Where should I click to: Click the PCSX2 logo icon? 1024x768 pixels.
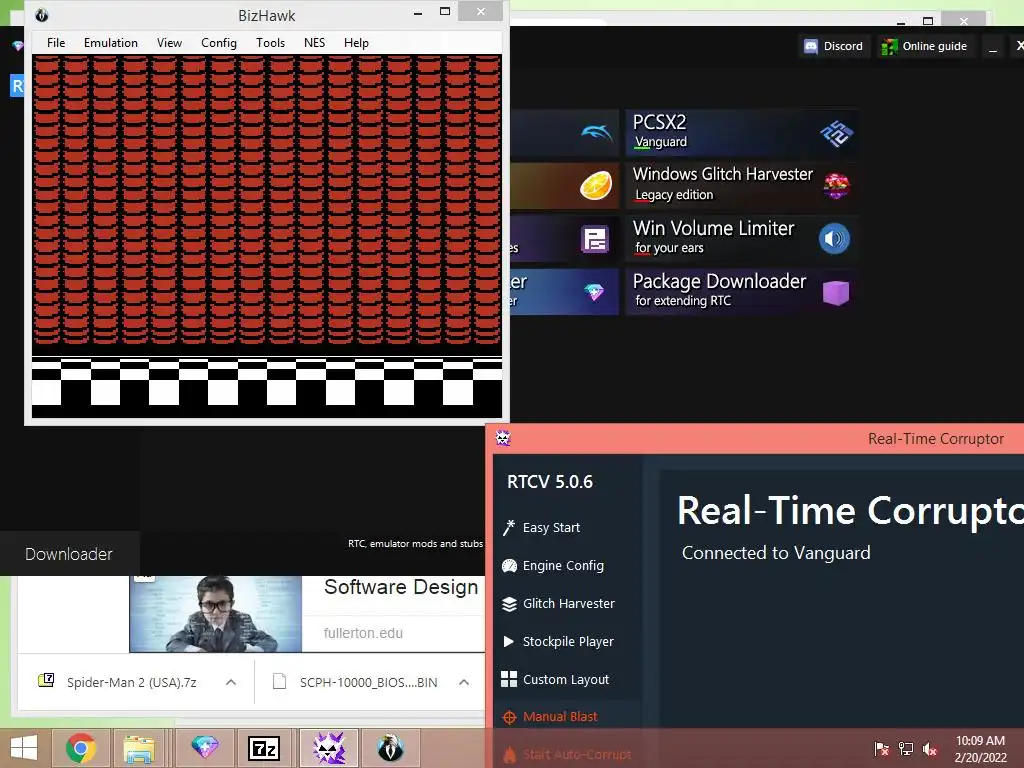click(836, 134)
